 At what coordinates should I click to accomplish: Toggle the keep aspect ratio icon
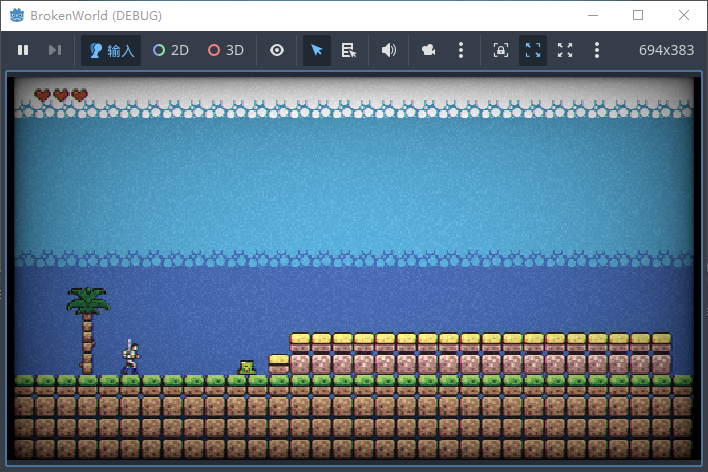point(533,50)
